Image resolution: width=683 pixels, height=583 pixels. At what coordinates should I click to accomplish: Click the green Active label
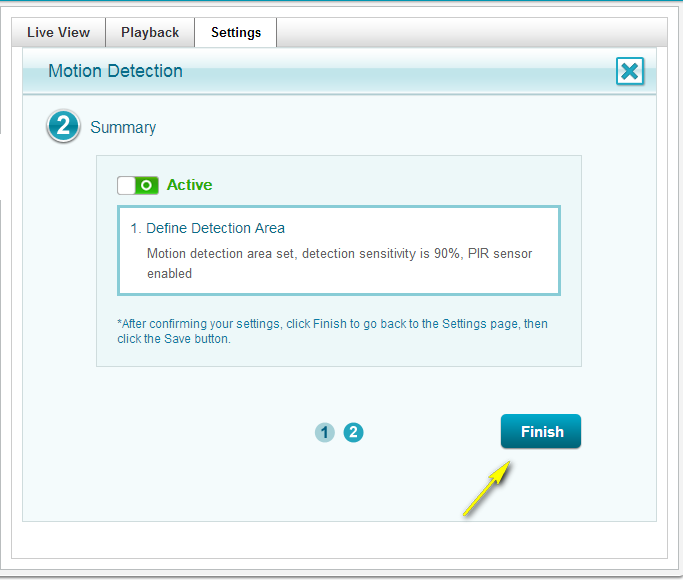pyautogui.click(x=189, y=185)
